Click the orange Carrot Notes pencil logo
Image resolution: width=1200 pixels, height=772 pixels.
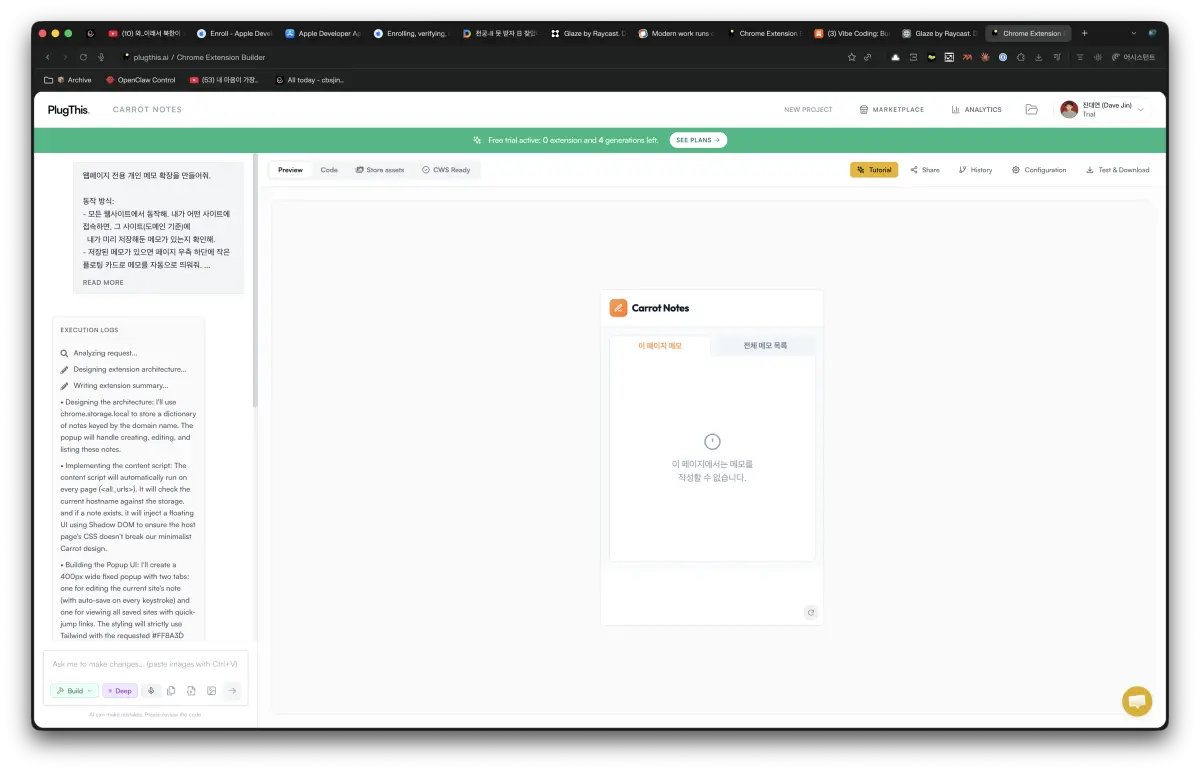[618, 308]
